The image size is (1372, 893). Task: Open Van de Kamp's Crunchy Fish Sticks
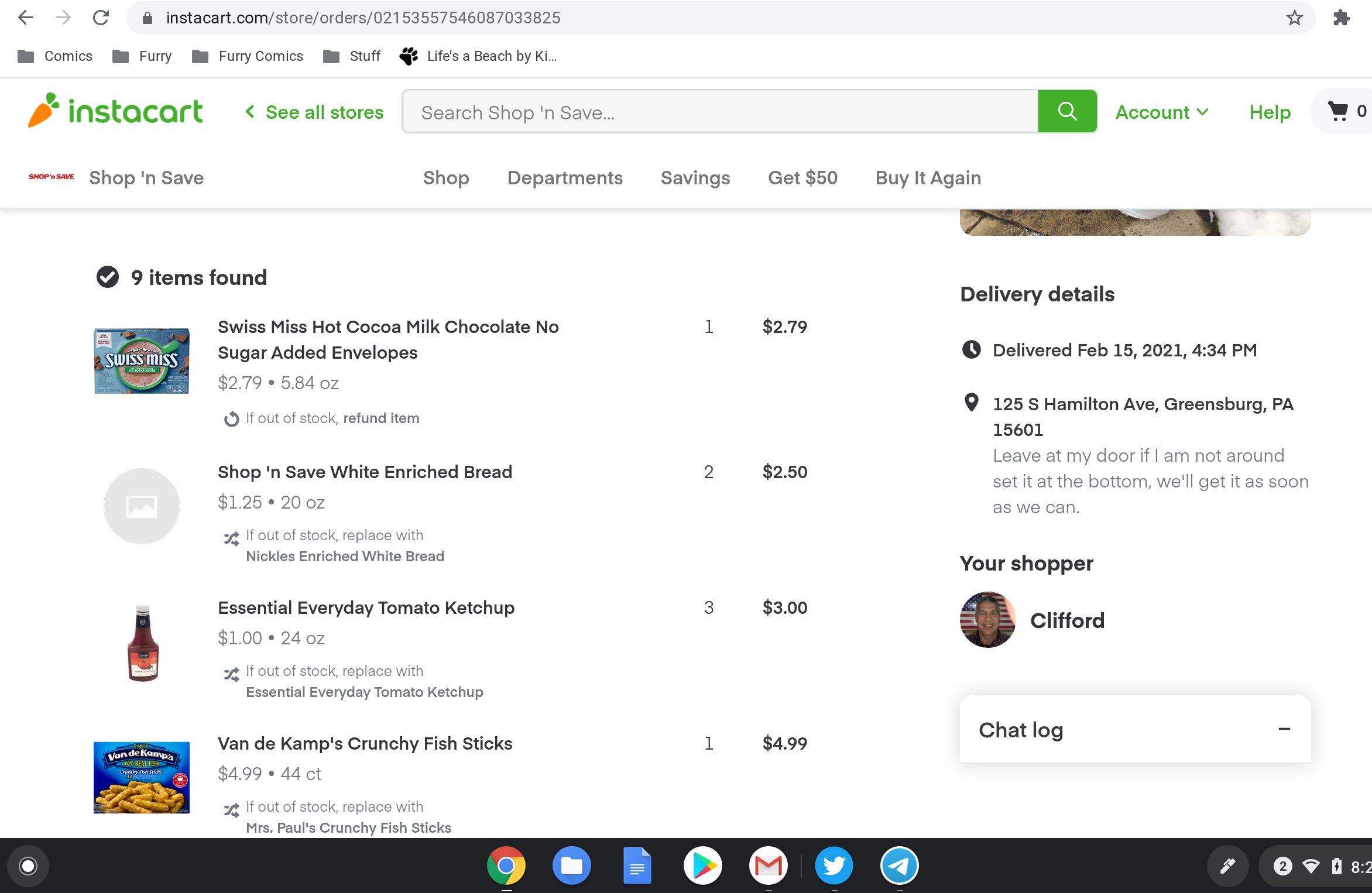click(365, 743)
